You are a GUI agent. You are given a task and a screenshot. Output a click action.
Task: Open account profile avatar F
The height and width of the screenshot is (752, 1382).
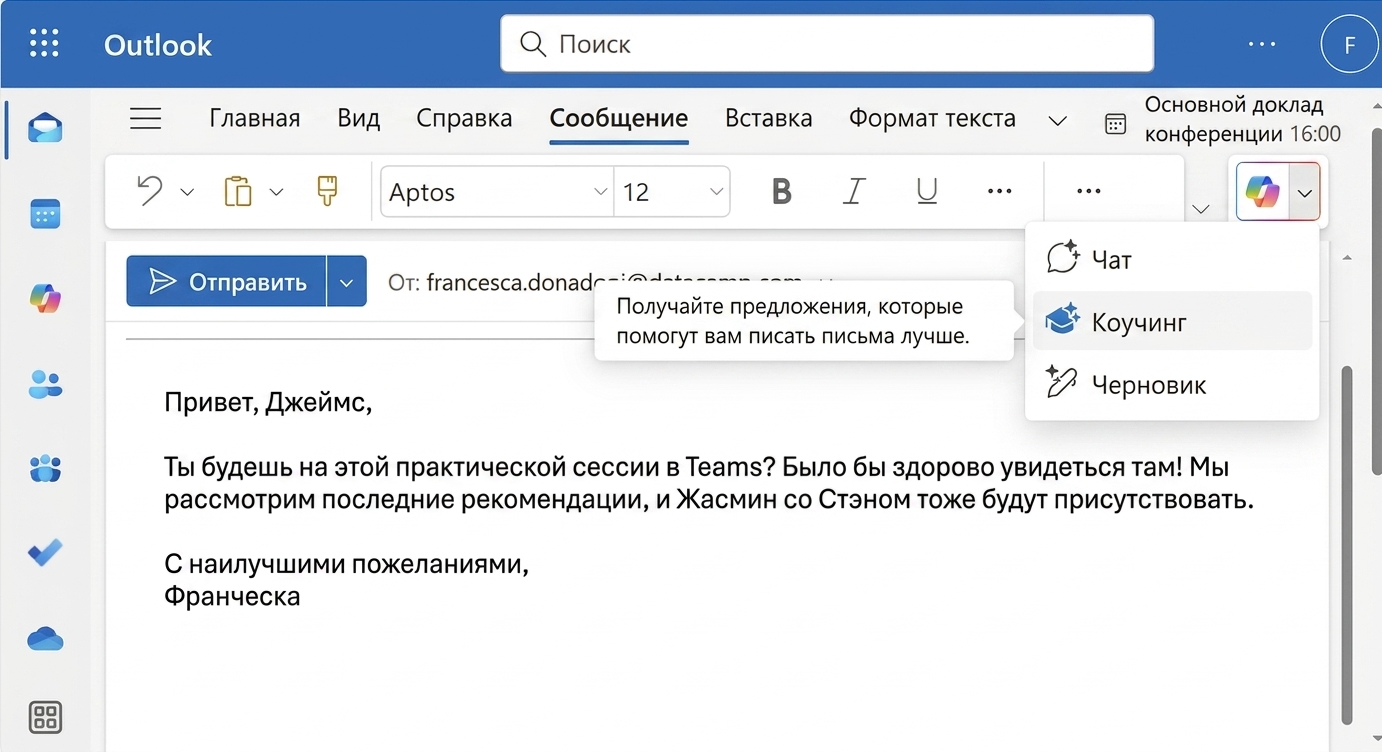tap(1350, 44)
